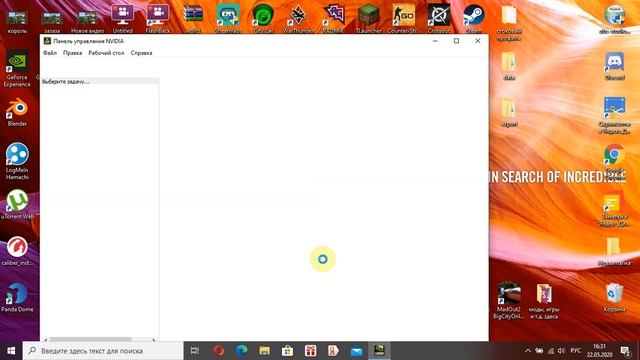Viewport: 640px width, 360px height.
Task: Click the task pane scrollbar right arrow
Action: (153, 339)
